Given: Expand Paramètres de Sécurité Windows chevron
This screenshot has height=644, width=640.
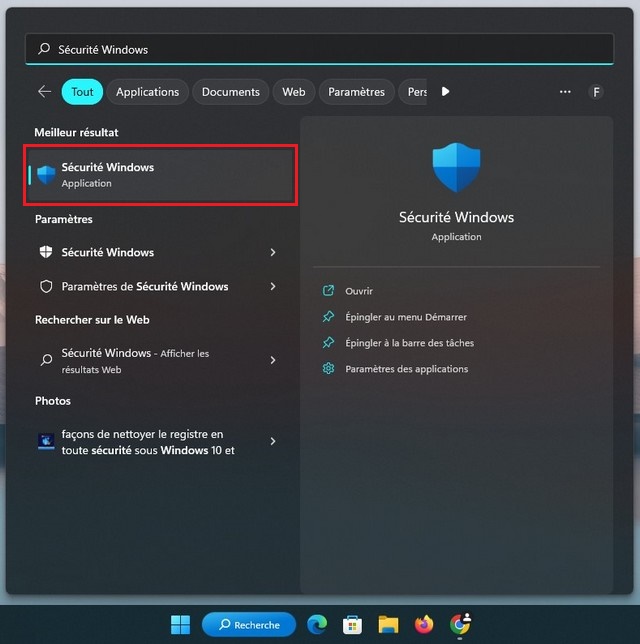Looking at the screenshot, I should click(x=272, y=287).
